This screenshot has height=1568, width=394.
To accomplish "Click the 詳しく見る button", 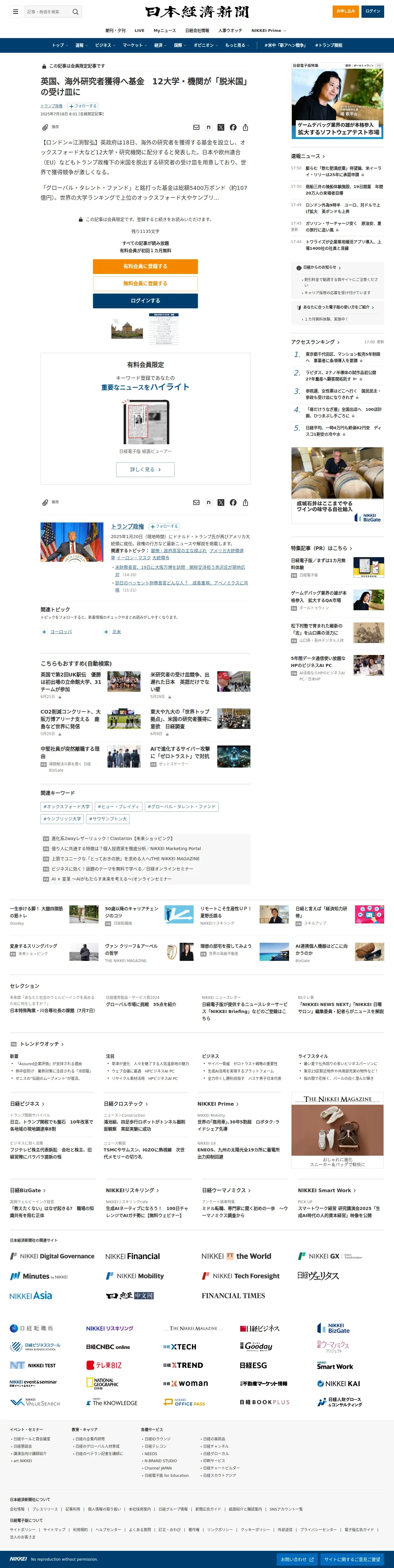I will [145, 469].
